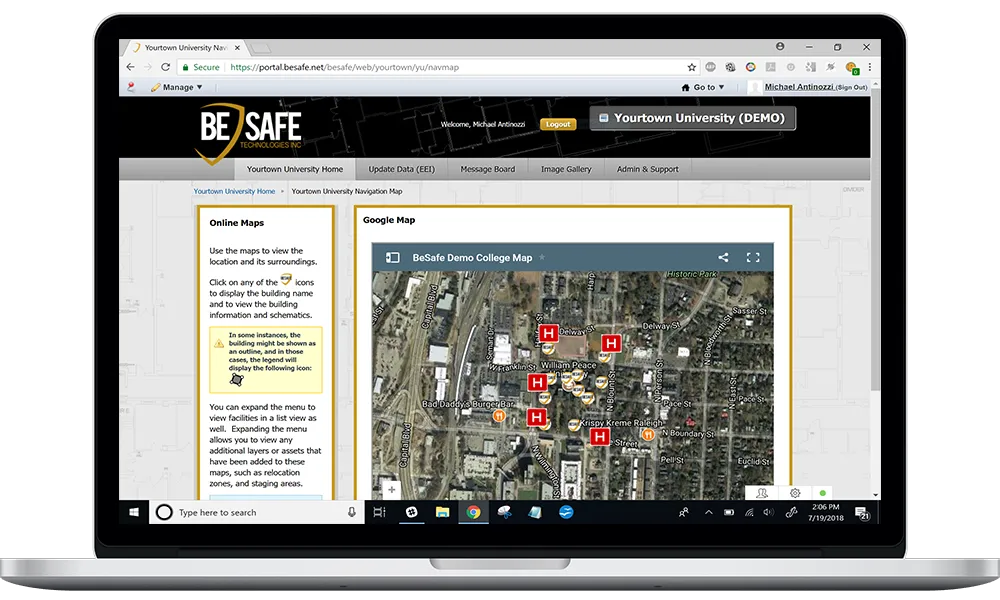Open the Message Board tab
The image size is (1000, 600).
tap(488, 169)
